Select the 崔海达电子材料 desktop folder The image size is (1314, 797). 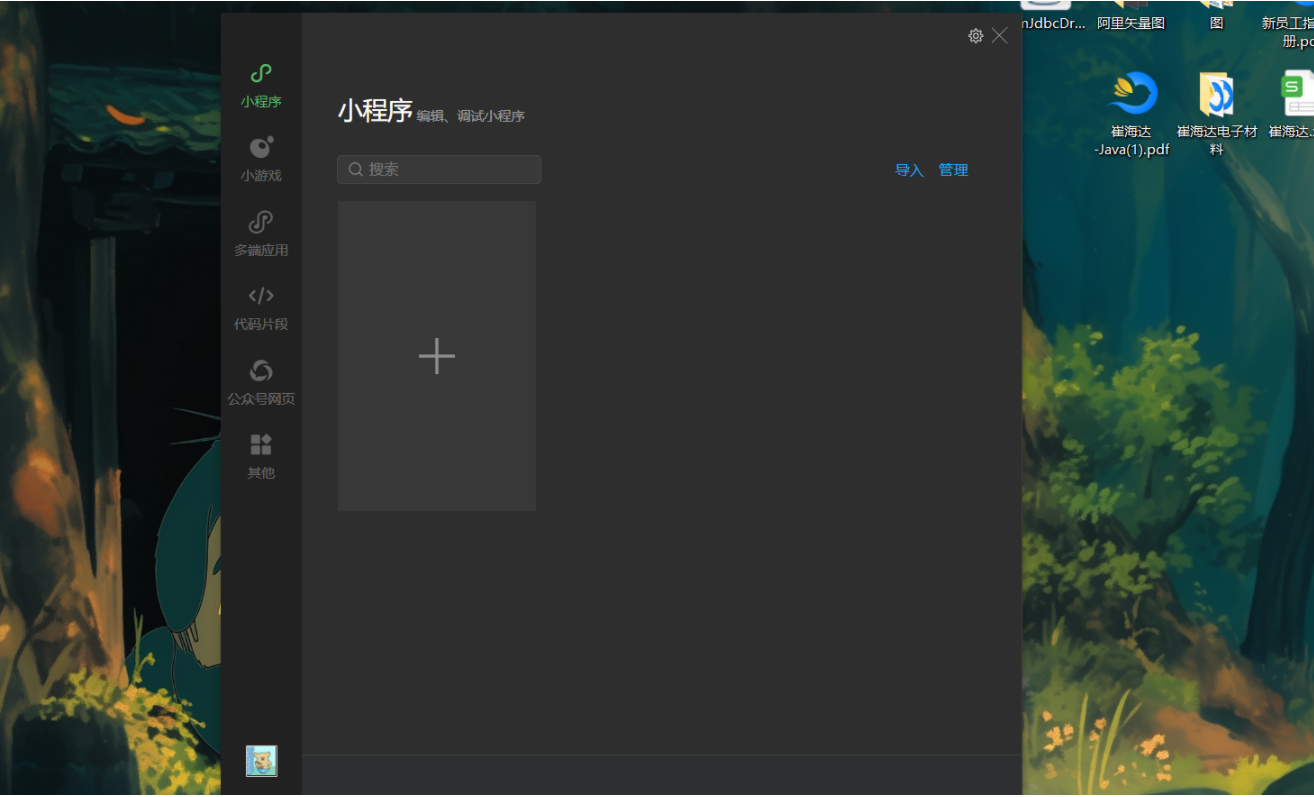point(1217,114)
